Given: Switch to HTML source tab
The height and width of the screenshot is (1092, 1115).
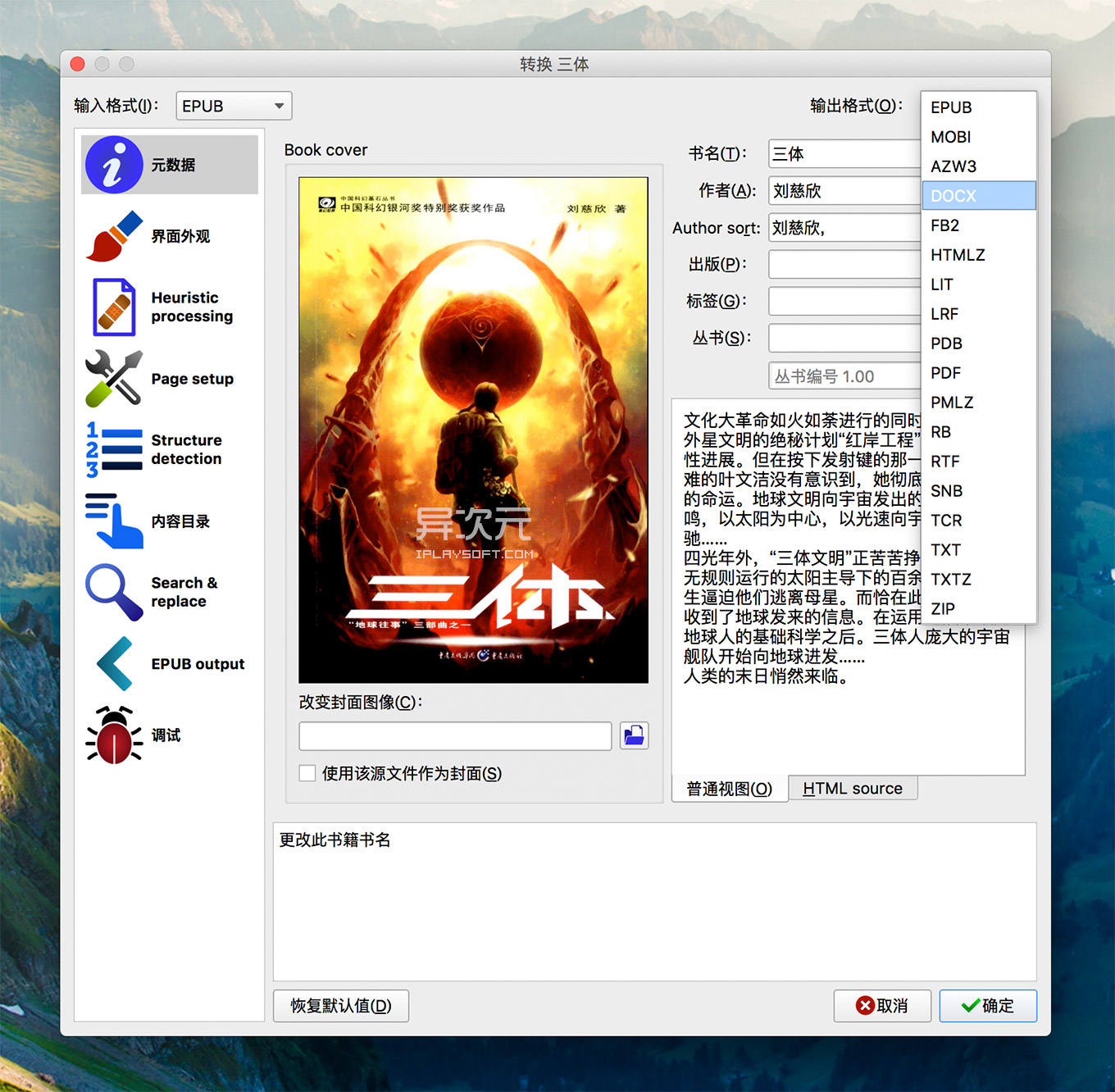Looking at the screenshot, I should click(853, 789).
